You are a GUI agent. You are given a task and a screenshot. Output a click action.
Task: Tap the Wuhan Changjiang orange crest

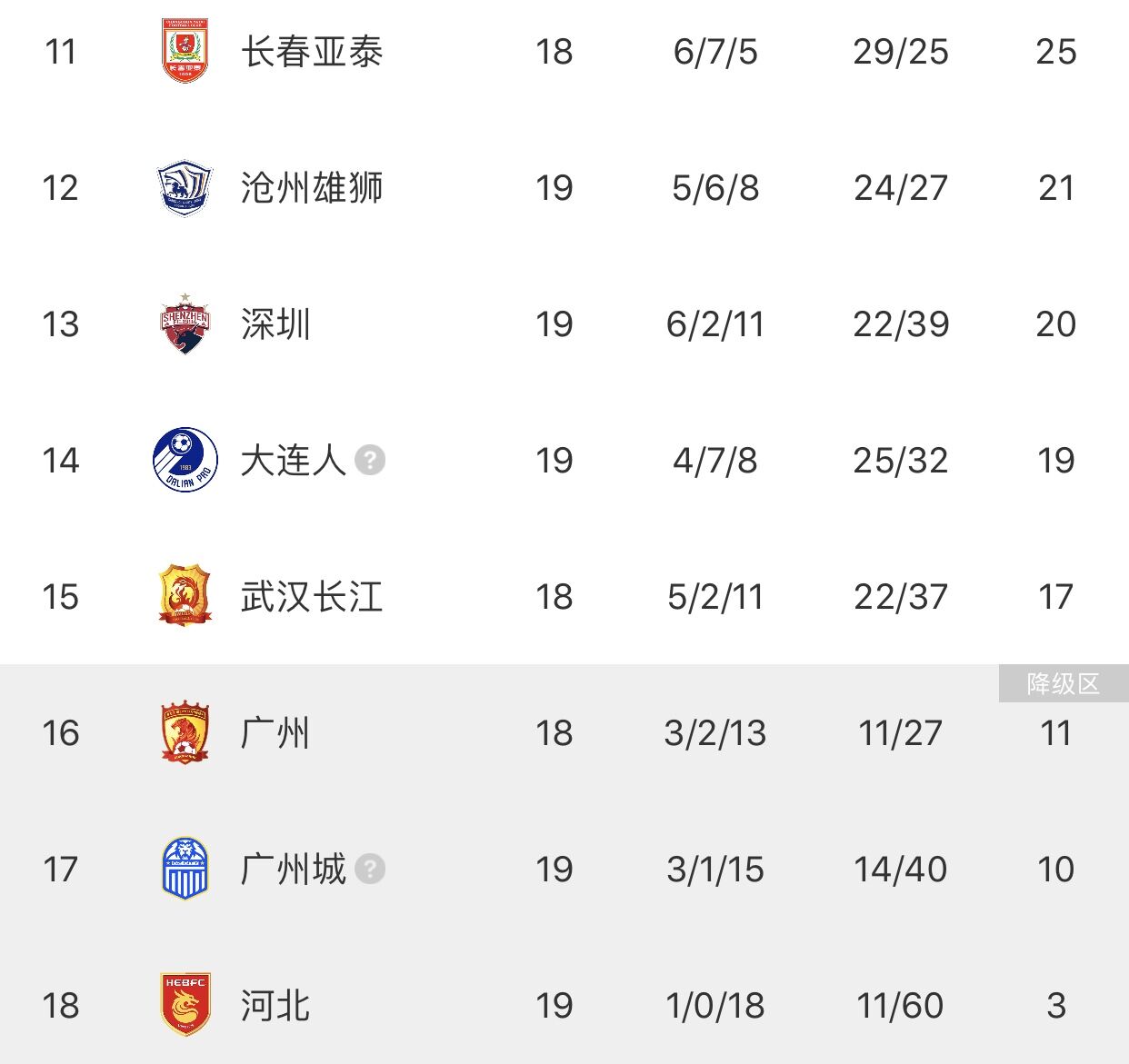tap(185, 596)
